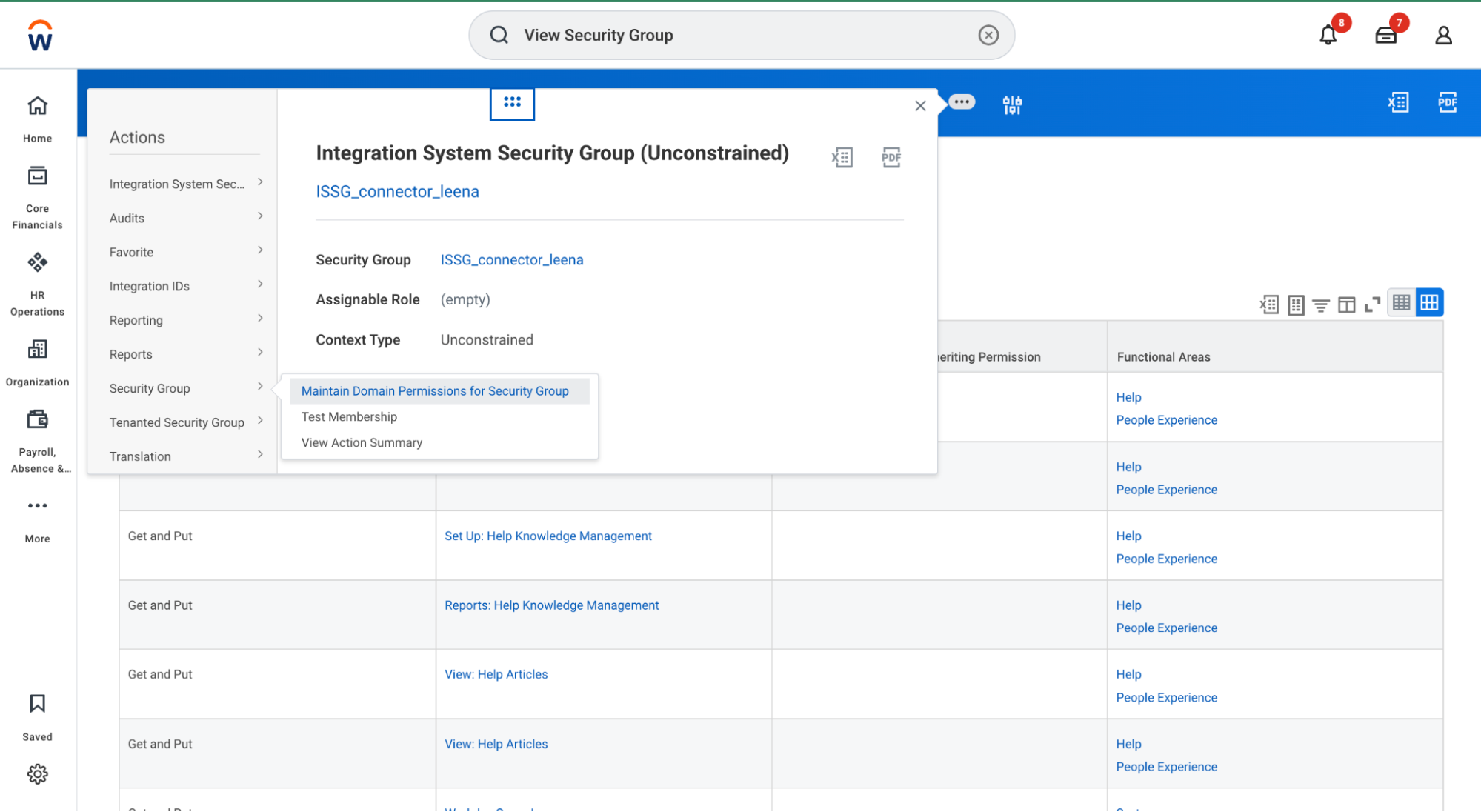Open Set Up: Help Knowledge Management link

coord(548,536)
